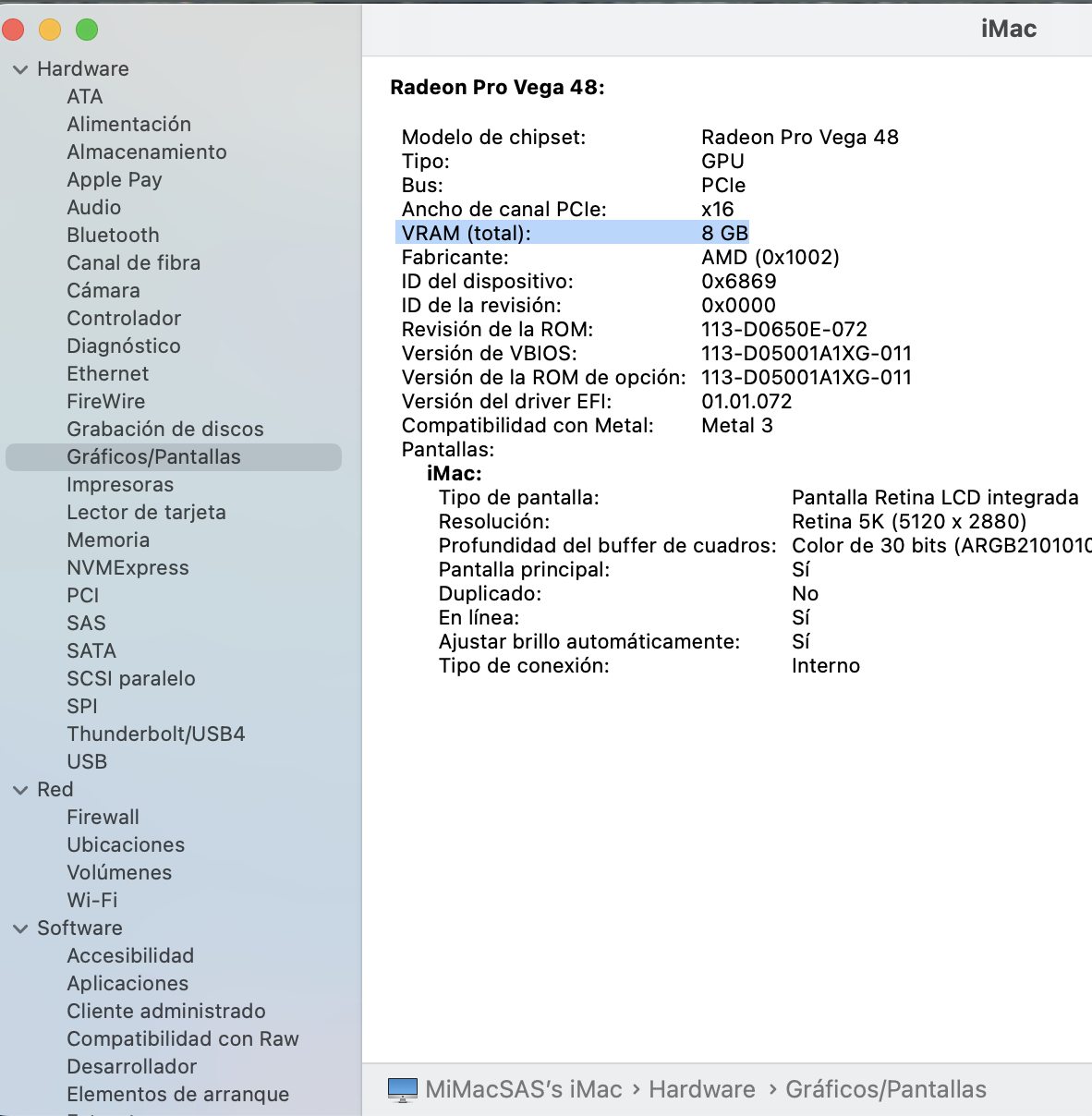1092x1116 pixels.
Task: Open the Memoria hardware entry
Action: pyautogui.click(x=108, y=540)
